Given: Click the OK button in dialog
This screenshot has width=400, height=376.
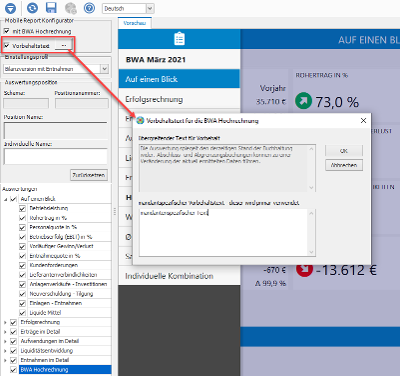Looking at the screenshot, I should [344, 151].
